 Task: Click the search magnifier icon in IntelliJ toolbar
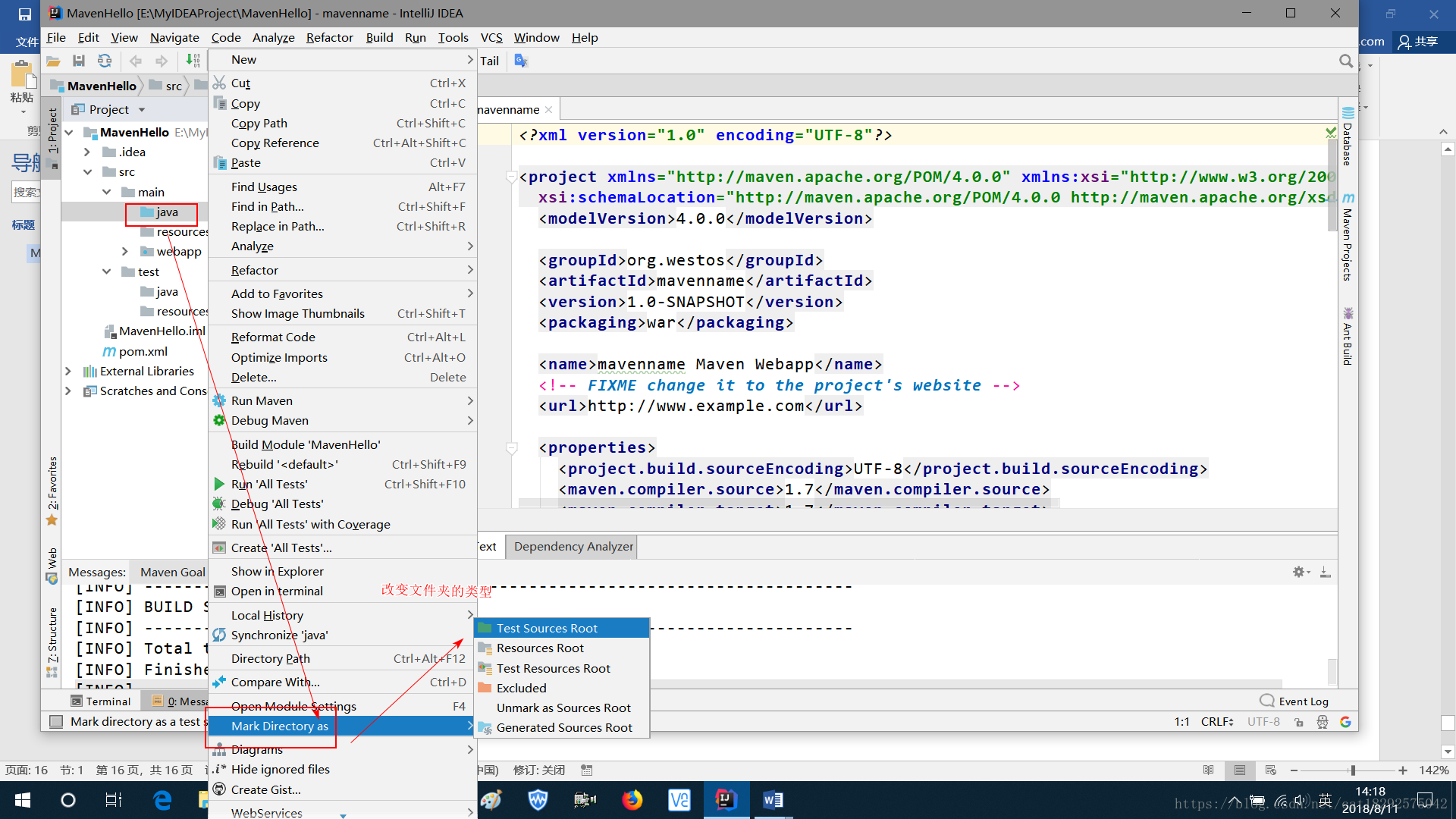pos(1346,61)
